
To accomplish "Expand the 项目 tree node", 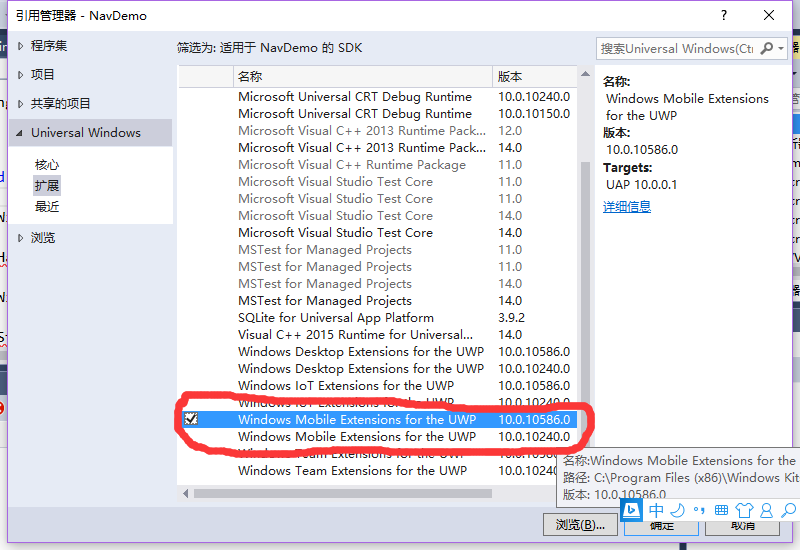I will point(20,75).
